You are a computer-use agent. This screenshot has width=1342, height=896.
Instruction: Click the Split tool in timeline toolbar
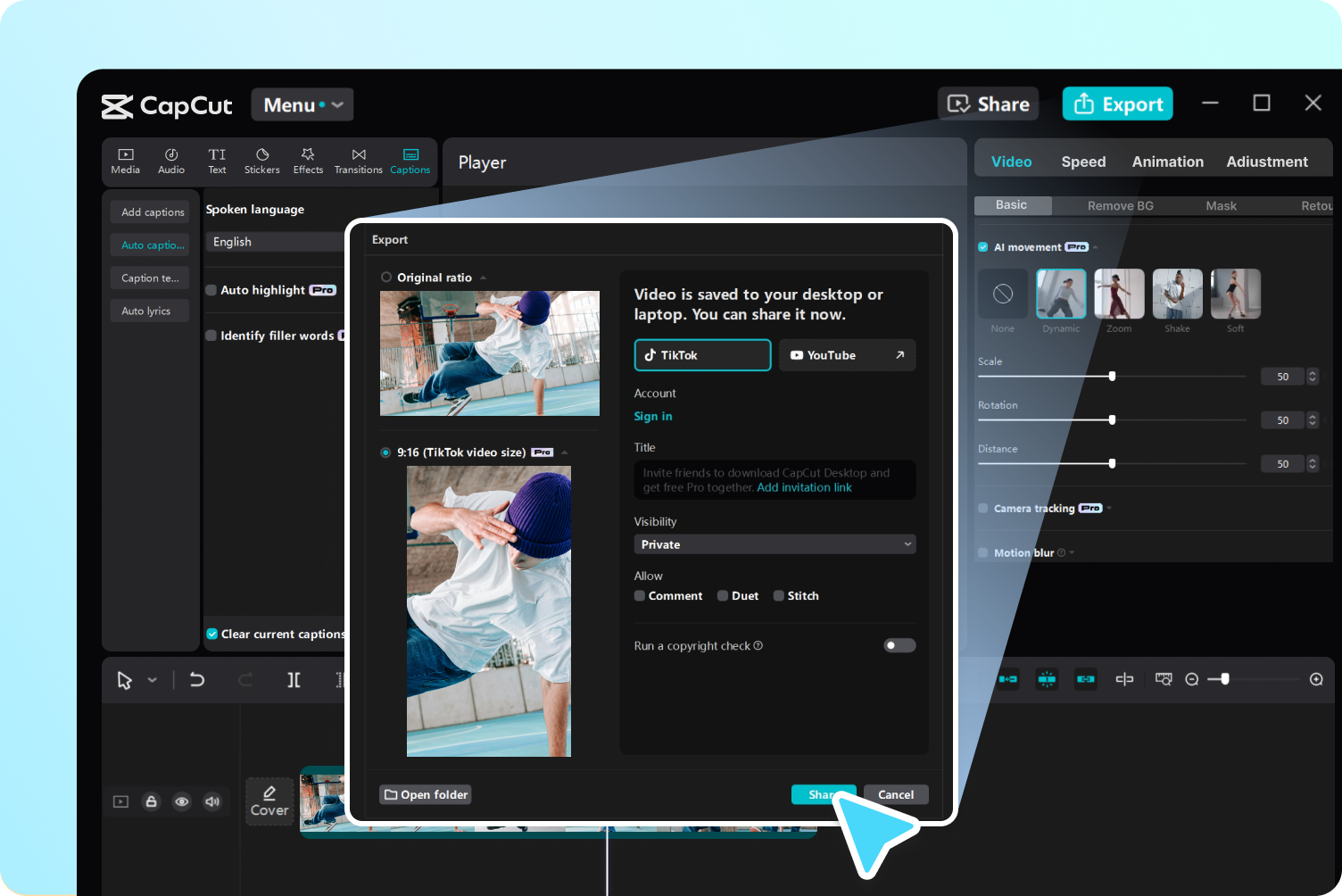point(294,680)
